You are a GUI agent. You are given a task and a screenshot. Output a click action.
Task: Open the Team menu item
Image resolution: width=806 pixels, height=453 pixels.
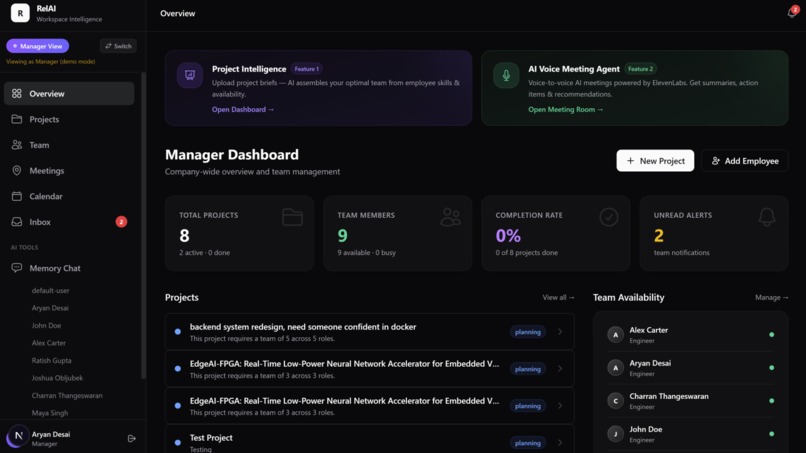(x=69, y=145)
